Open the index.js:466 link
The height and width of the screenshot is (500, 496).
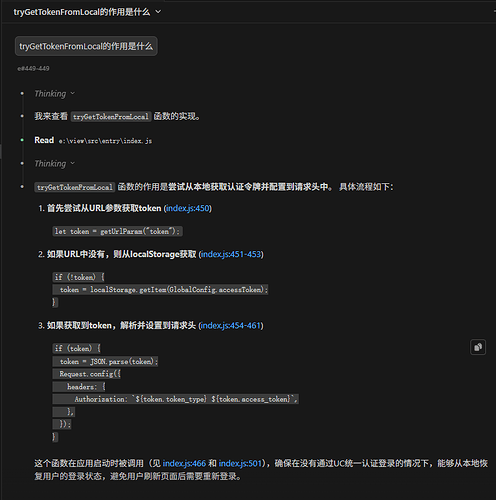pos(184,463)
